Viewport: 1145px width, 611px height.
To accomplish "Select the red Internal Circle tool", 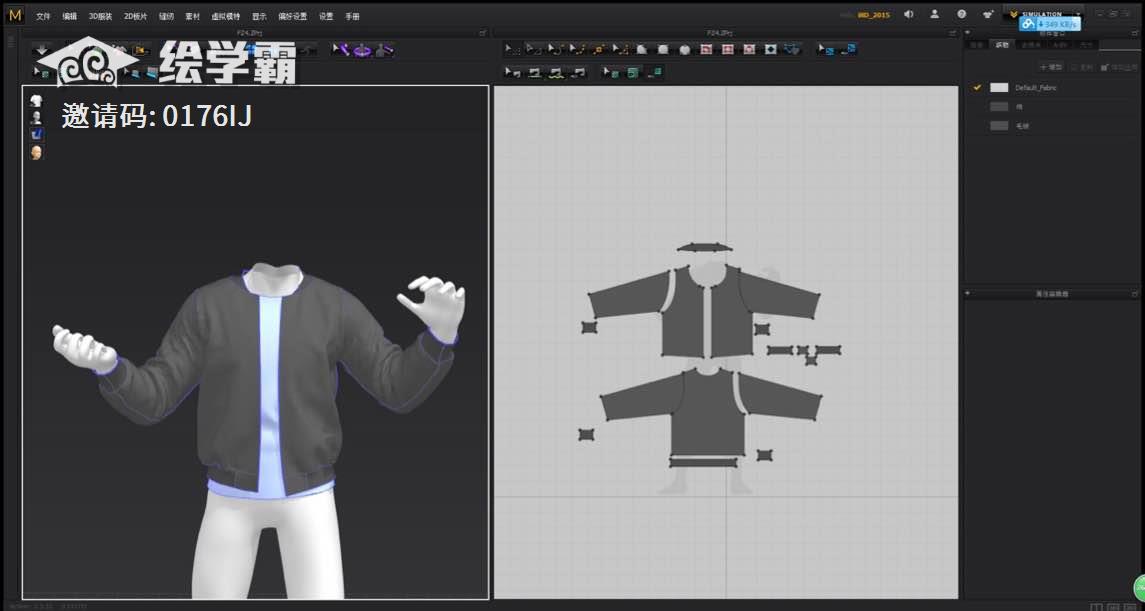I will [749, 49].
